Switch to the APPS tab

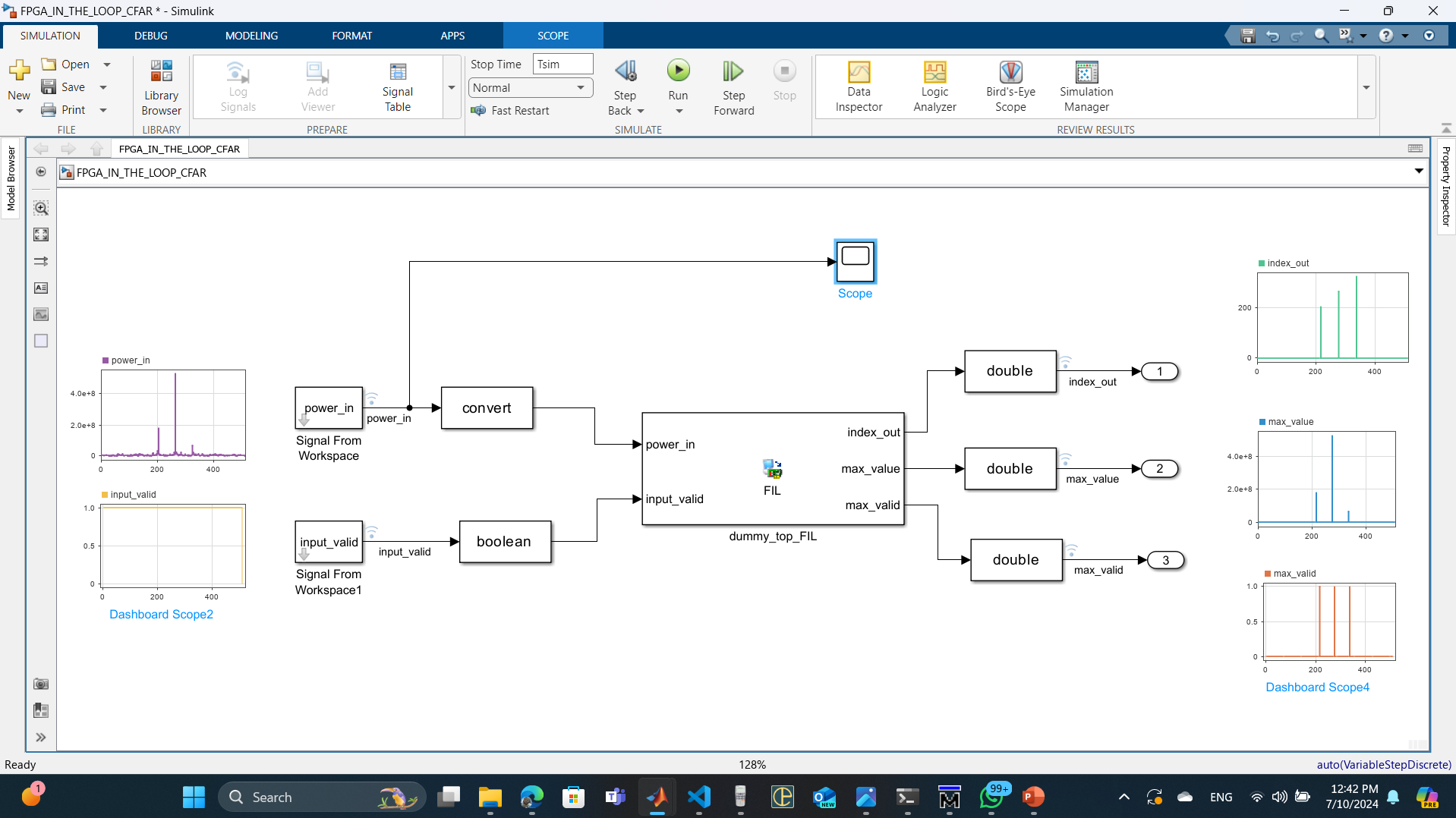click(x=452, y=36)
